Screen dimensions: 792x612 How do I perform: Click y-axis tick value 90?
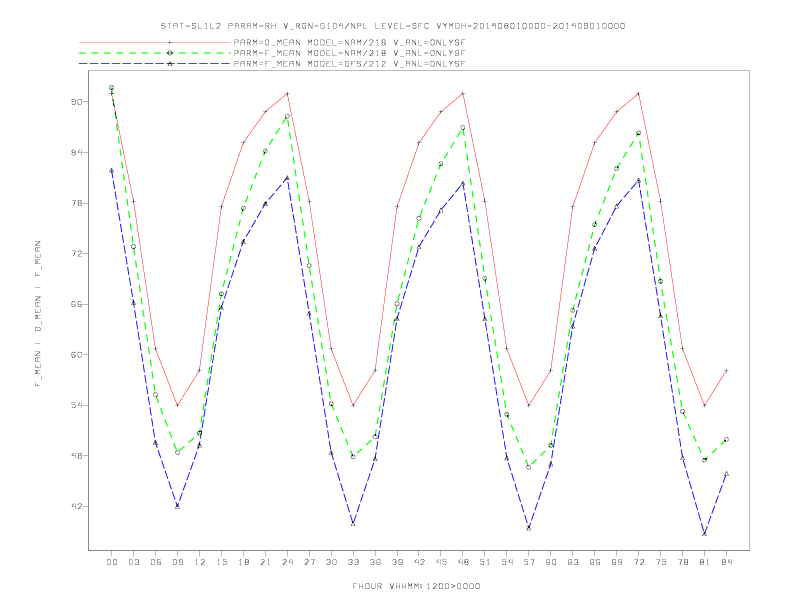76,101
